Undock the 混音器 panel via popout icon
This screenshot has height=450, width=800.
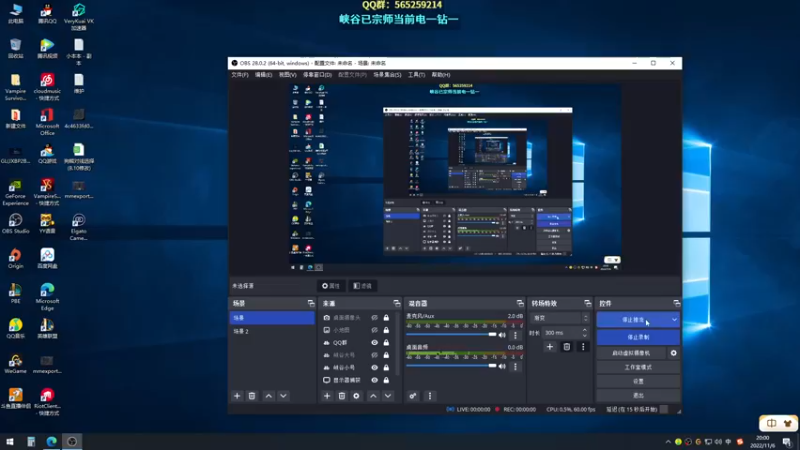tap(520, 303)
